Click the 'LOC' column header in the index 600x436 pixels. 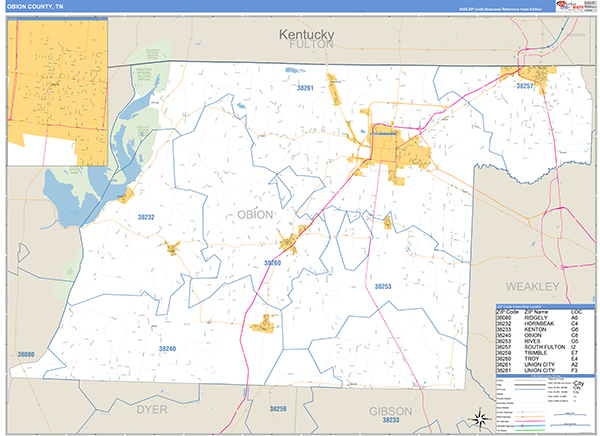coord(576,312)
